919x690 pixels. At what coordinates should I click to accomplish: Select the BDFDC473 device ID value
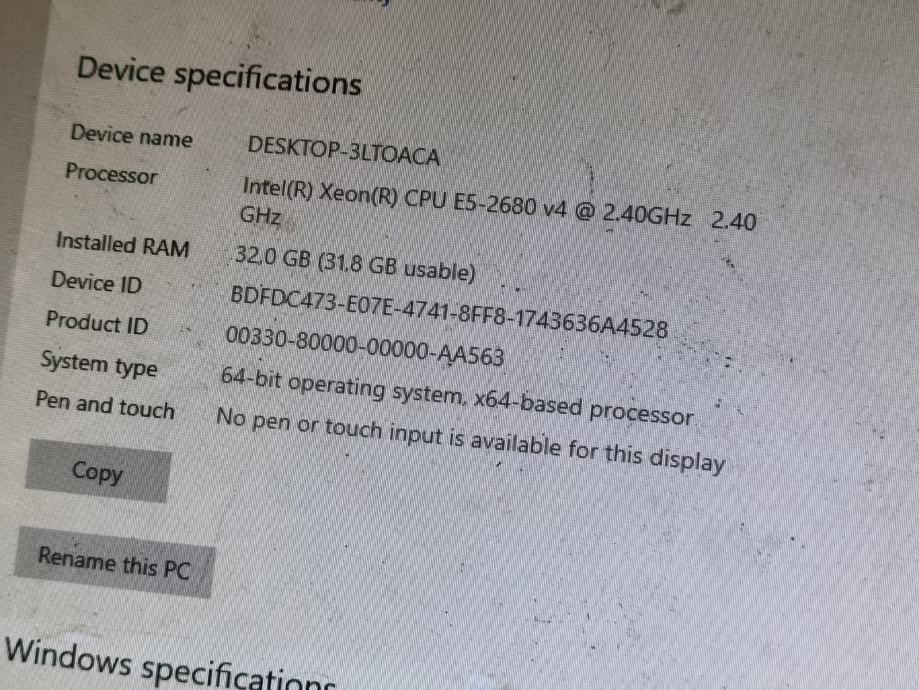pyautogui.click(x=449, y=311)
